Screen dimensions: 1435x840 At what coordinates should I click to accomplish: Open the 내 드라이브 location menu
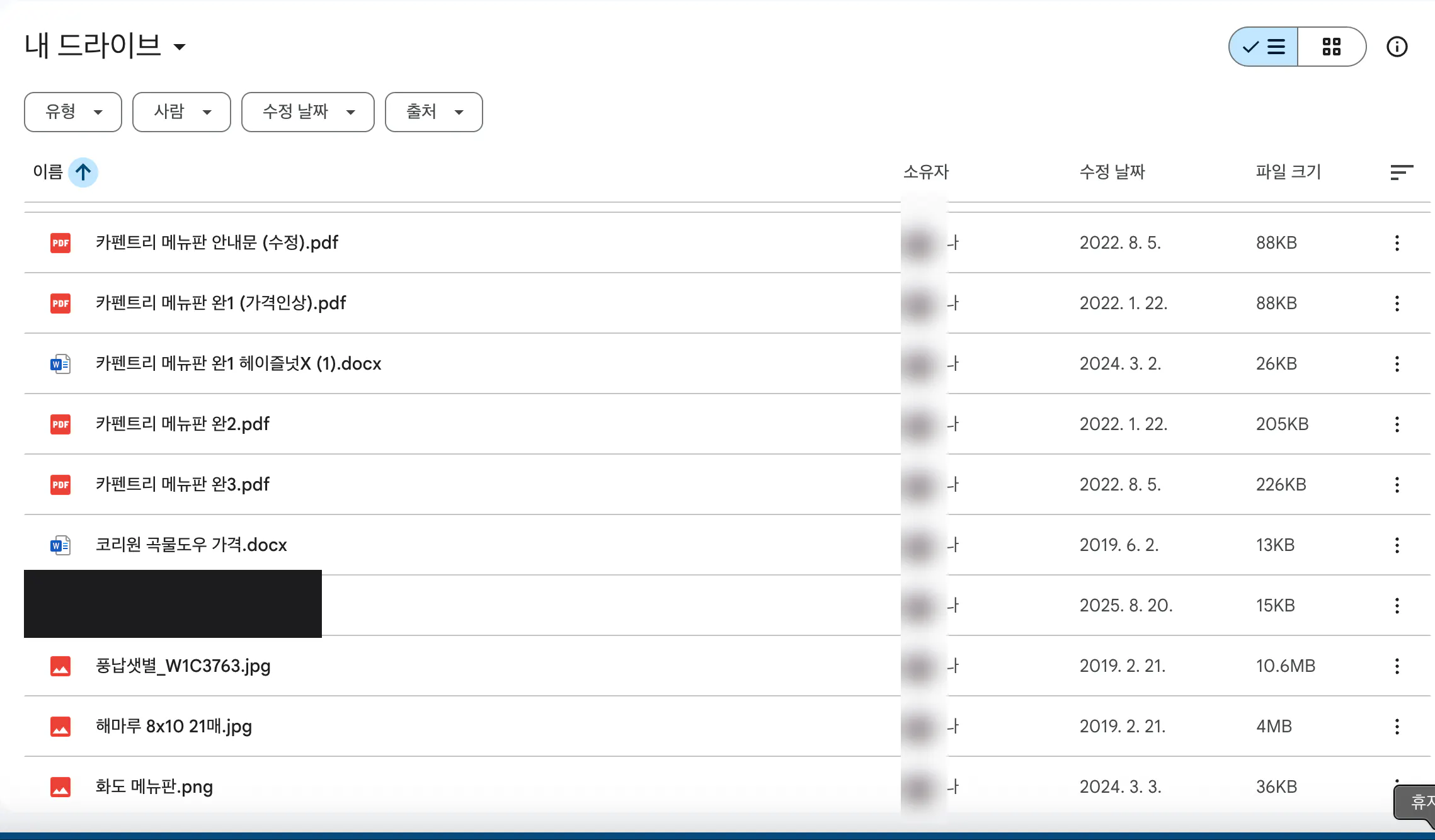pyautogui.click(x=105, y=46)
